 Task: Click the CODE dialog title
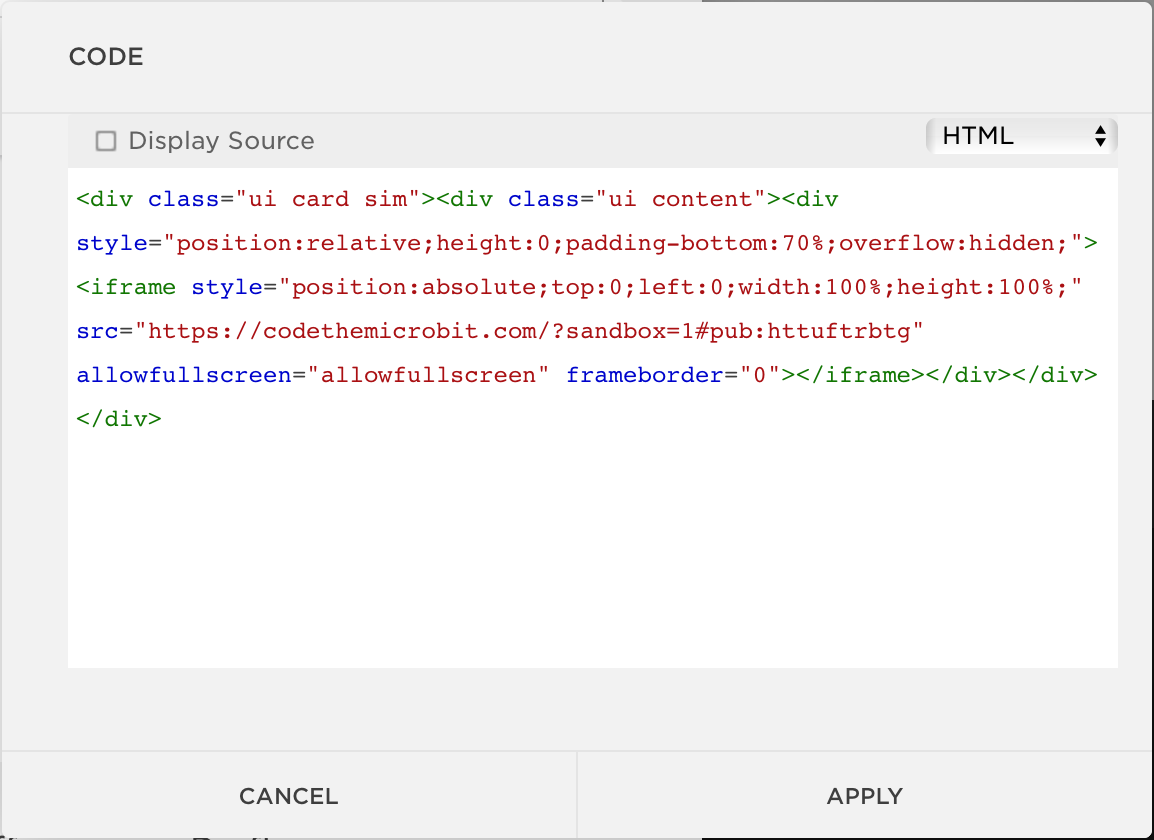click(106, 57)
